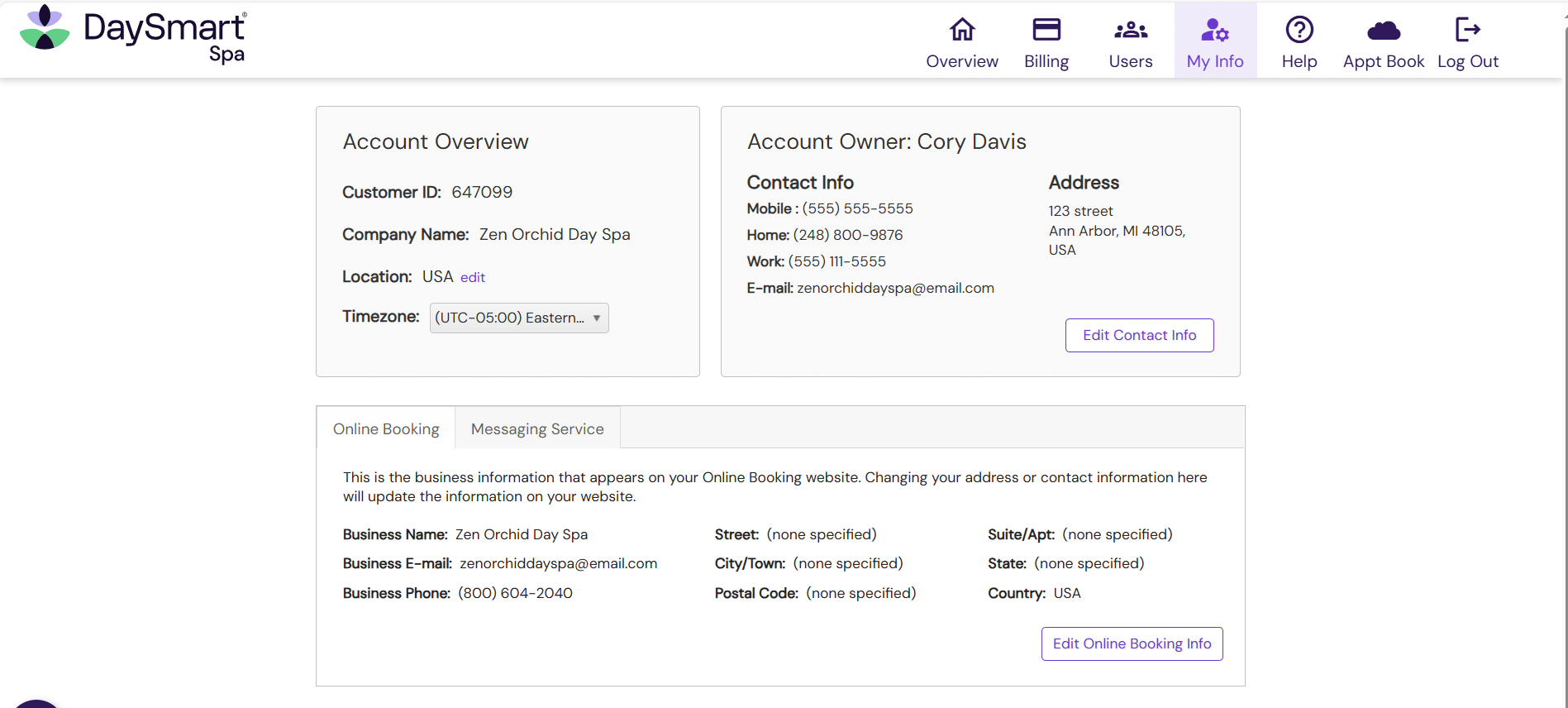Click the Overview home icon
The image size is (1568, 708).
click(962, 30)
